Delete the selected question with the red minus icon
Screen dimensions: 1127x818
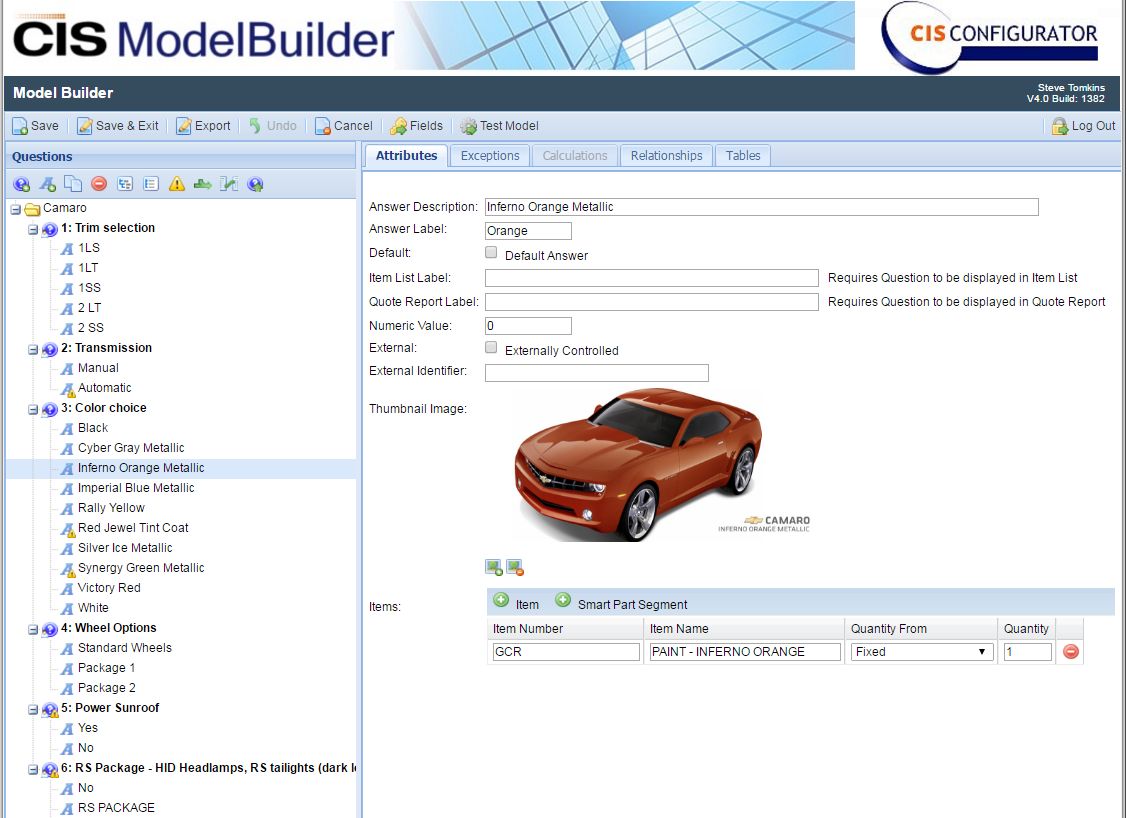click(x=99, y=184)
